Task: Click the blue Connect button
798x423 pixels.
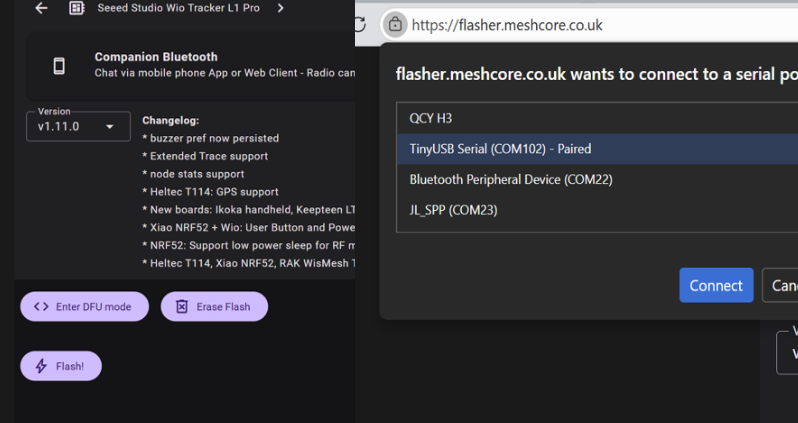Action: [x=716, y=285]
